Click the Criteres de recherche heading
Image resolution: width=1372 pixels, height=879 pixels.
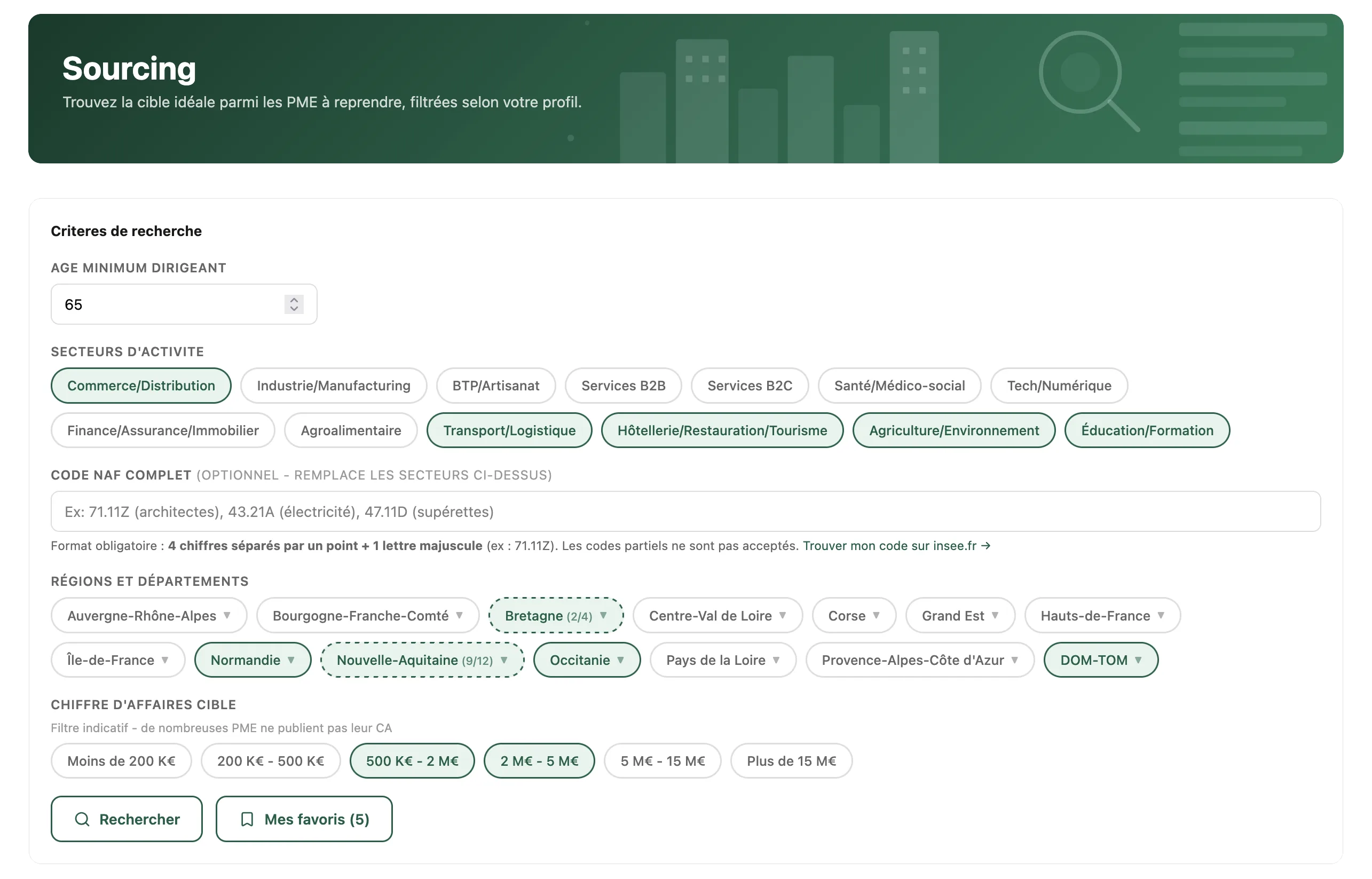point(126,231)
